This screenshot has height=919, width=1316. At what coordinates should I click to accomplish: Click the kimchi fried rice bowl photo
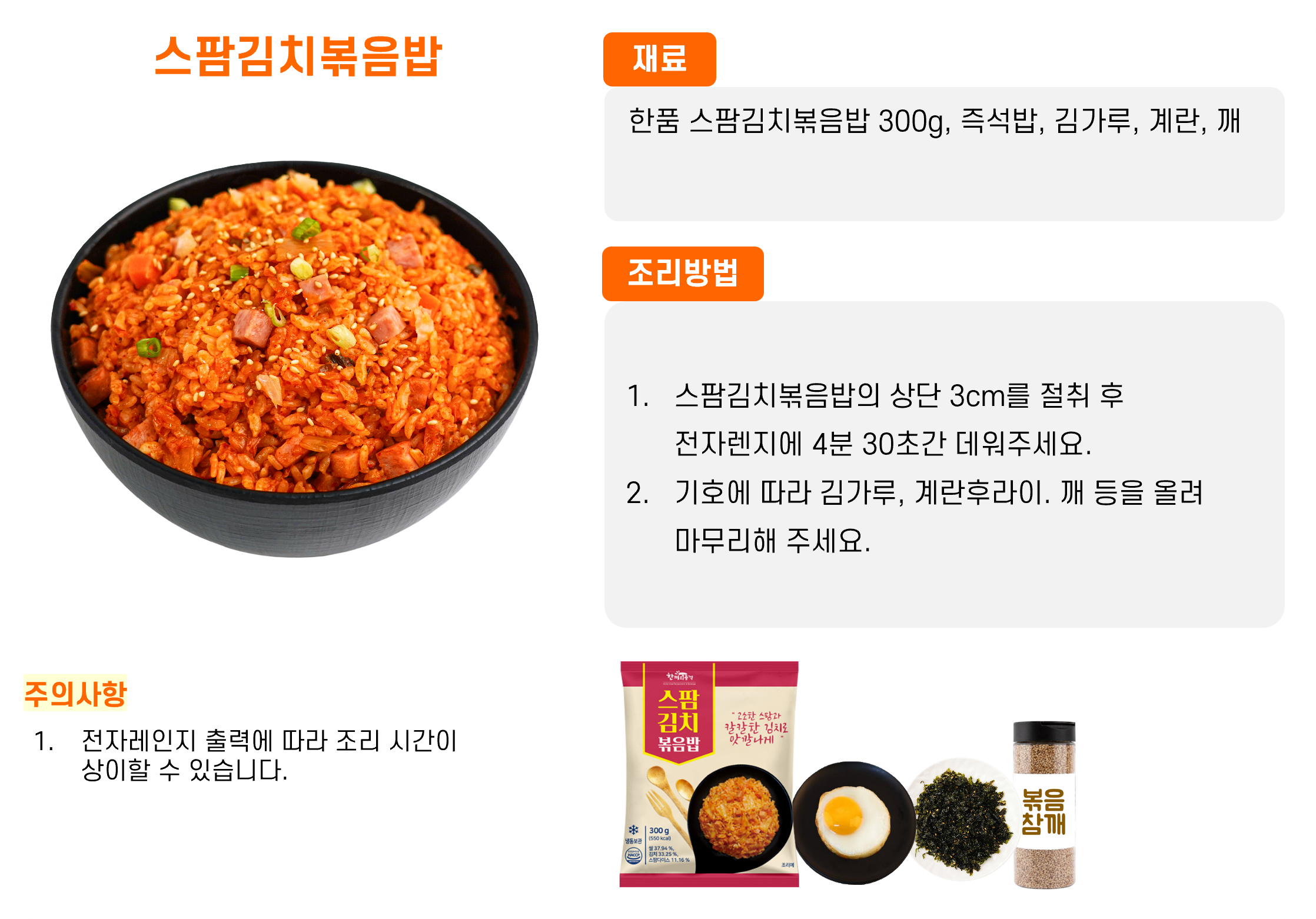coord(294,358)
